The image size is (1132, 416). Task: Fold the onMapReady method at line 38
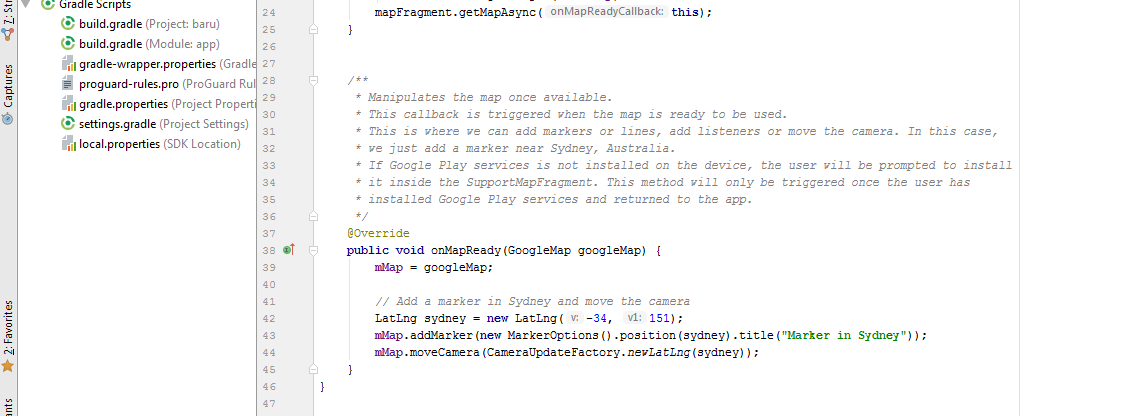tap(313, 250)
